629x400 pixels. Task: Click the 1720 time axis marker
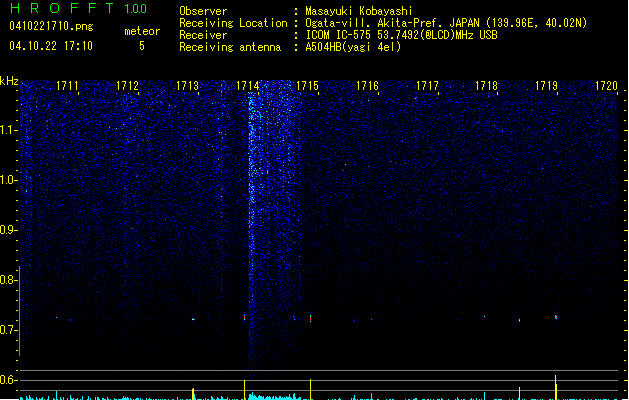pos(606,86)
